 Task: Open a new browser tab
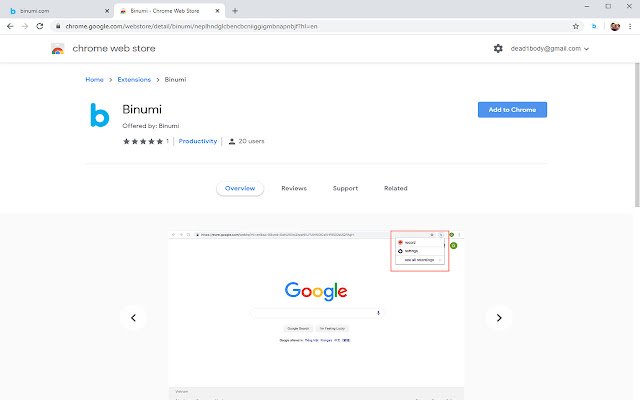235,11
